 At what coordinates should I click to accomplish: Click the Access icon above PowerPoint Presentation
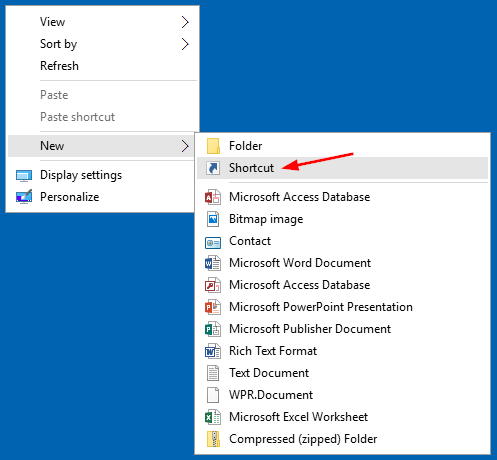(x=213, y=285)
